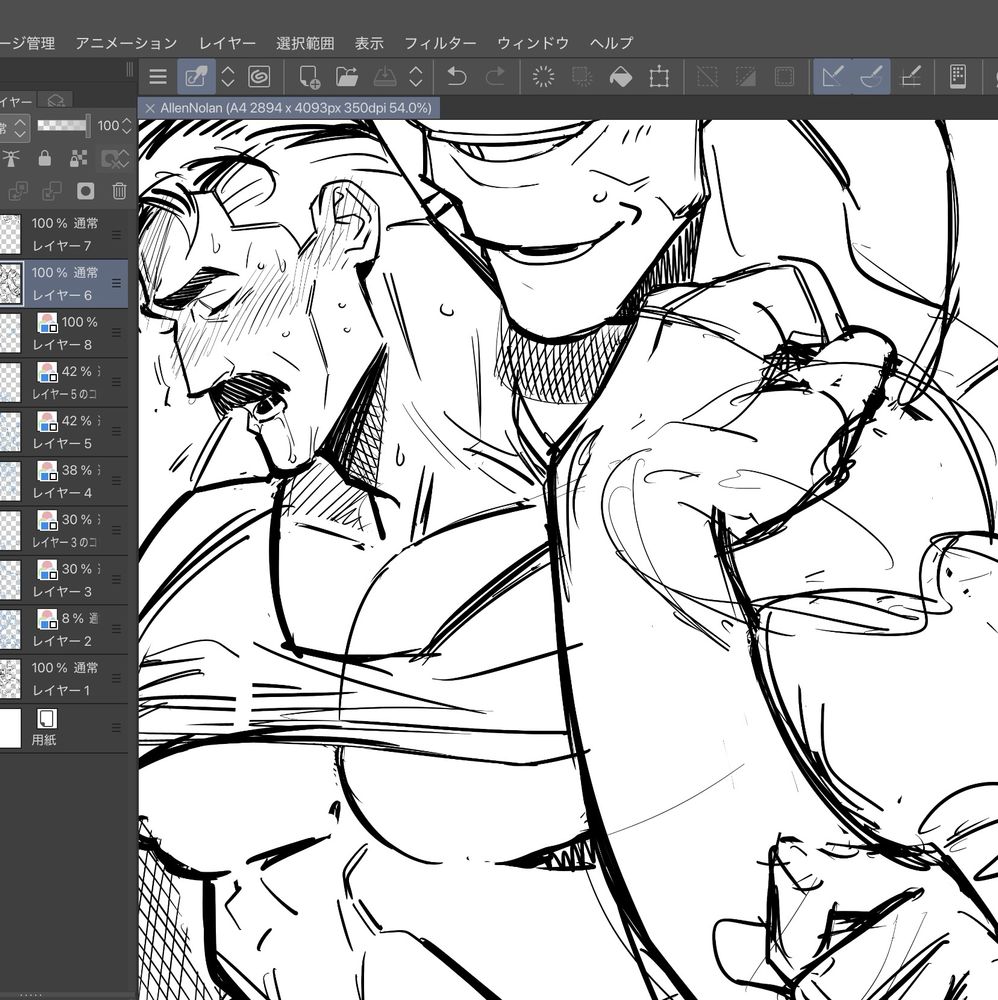
Task: Click the transform scale/rotate icon
Action: [659, 77]
